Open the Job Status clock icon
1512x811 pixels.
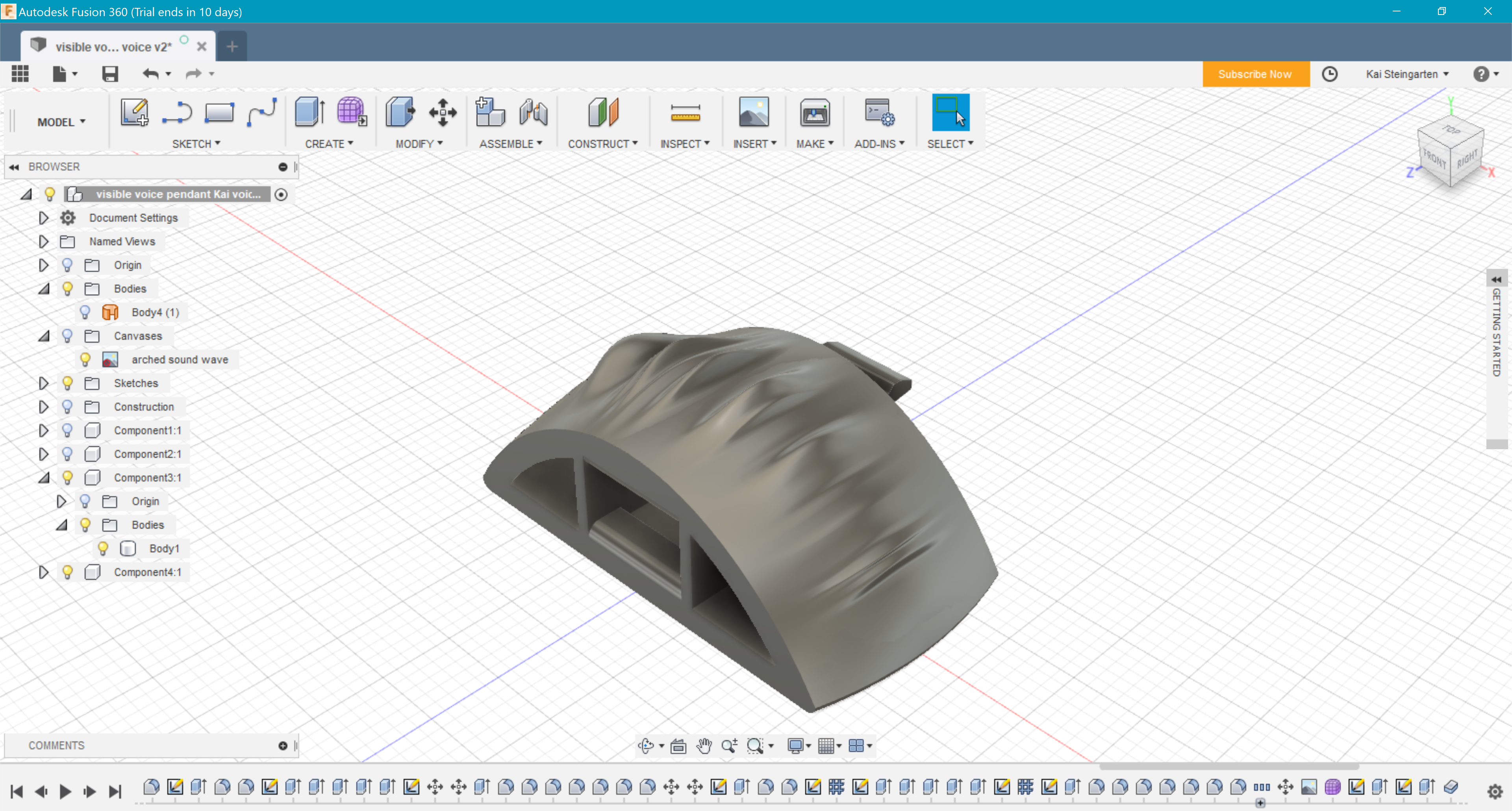[x=1329, y=74]
